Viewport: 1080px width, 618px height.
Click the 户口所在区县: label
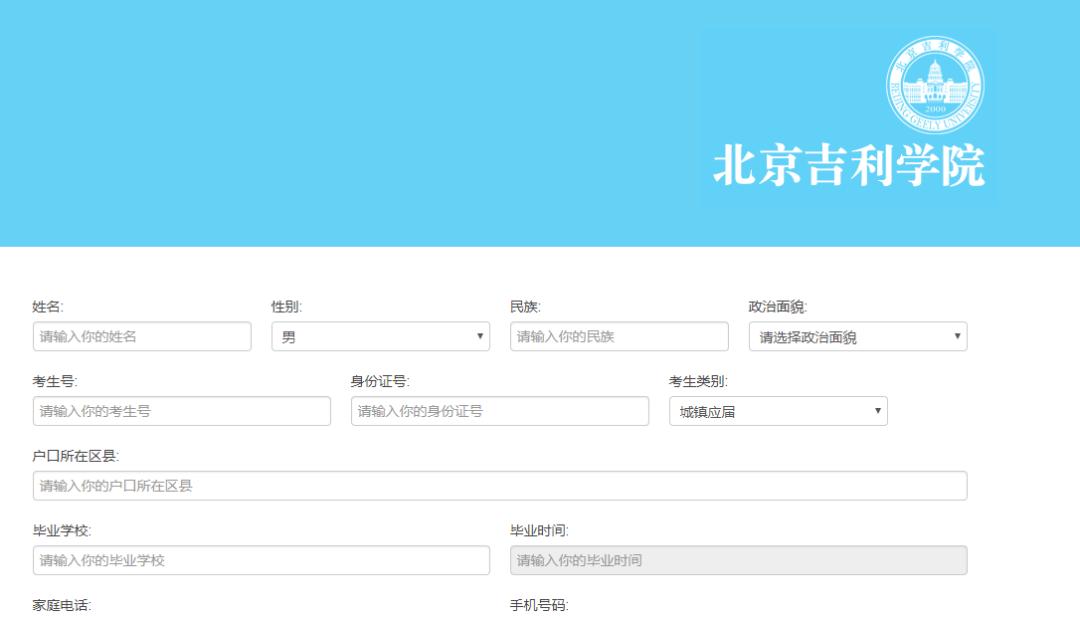[75, 456]
